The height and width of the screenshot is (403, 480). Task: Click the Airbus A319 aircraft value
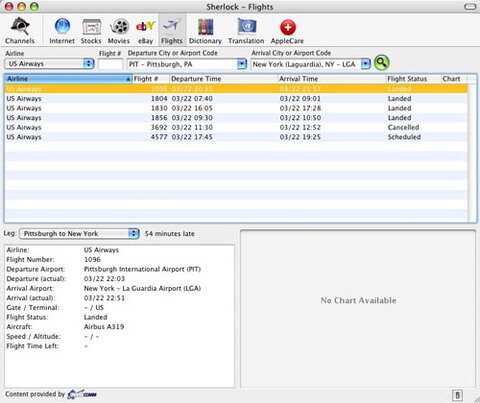(x=104, y=327)
